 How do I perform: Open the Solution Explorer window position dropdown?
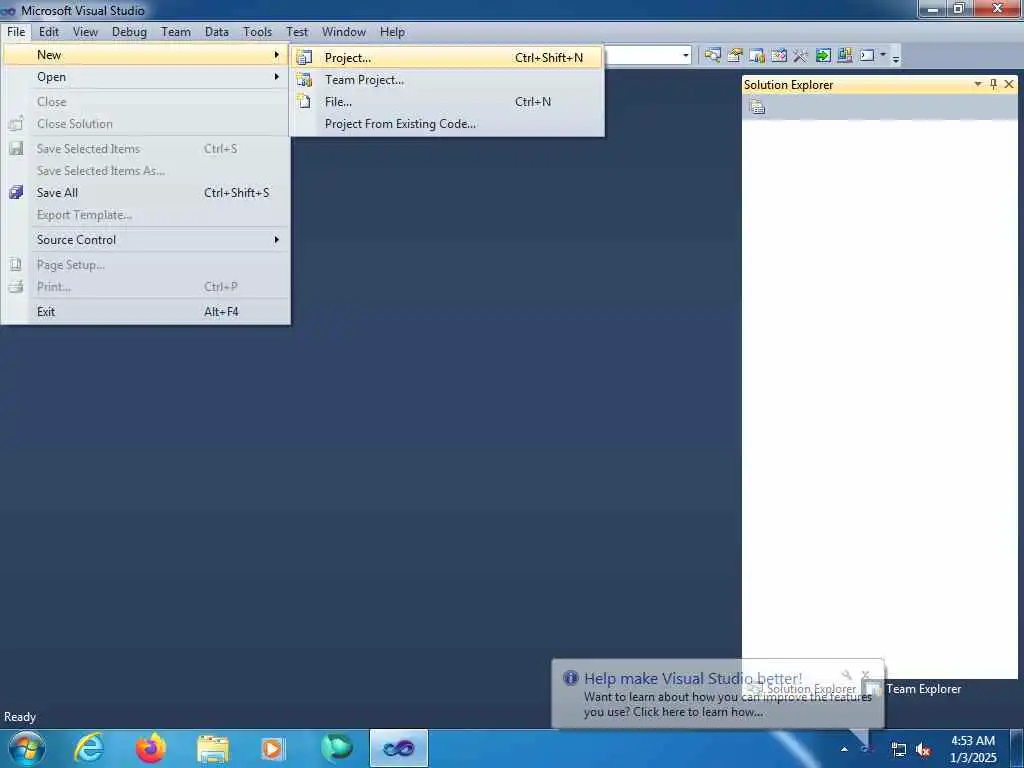[x=978, y=84]
